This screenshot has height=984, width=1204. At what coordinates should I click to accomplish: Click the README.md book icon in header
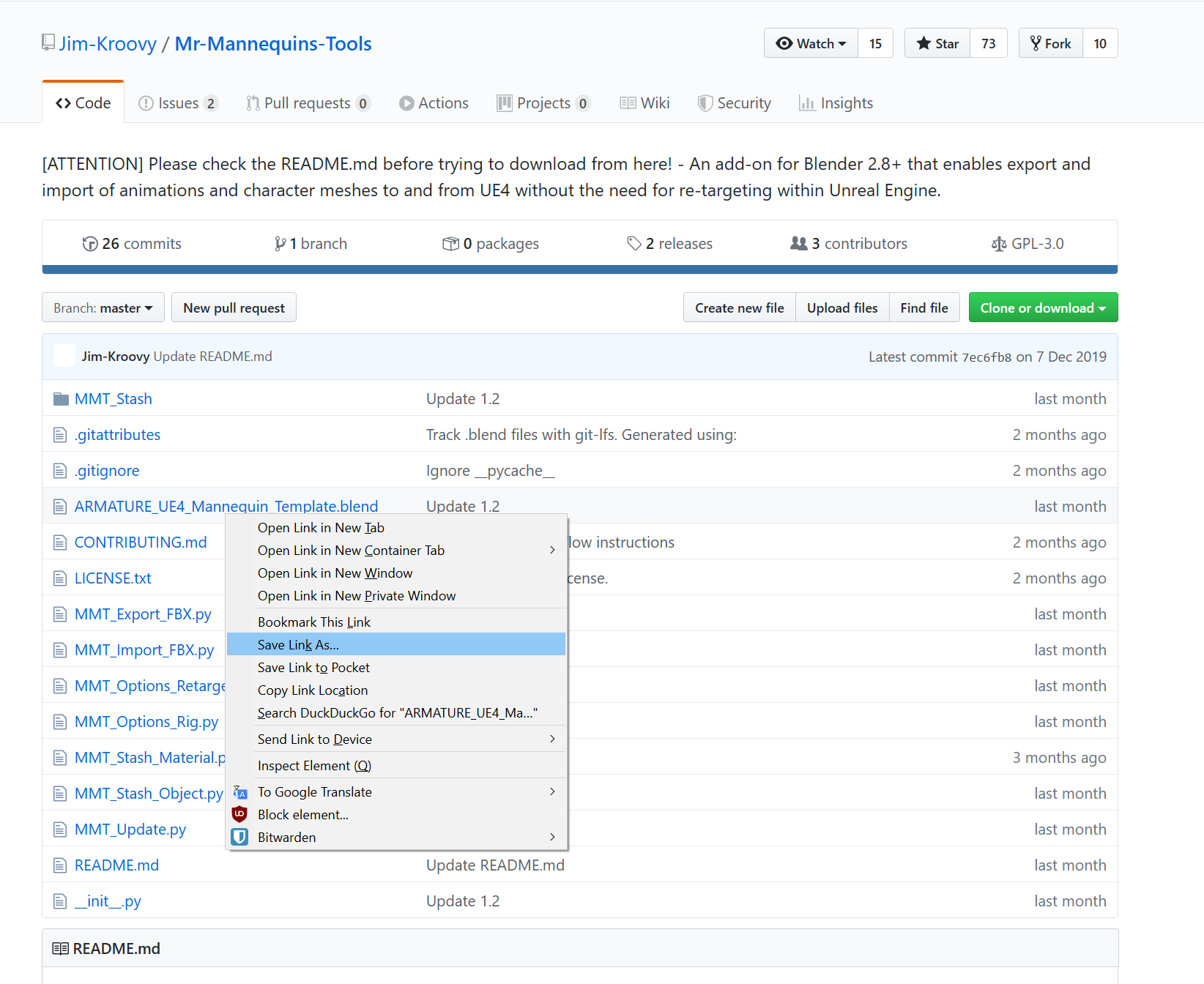coord(61,949)
